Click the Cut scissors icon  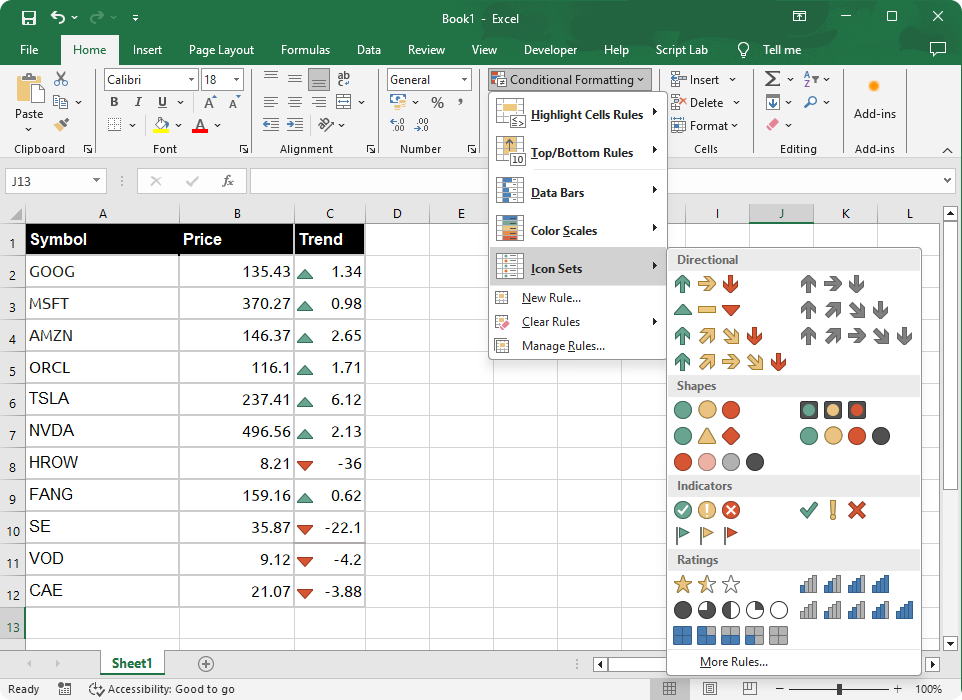[61, 79]
